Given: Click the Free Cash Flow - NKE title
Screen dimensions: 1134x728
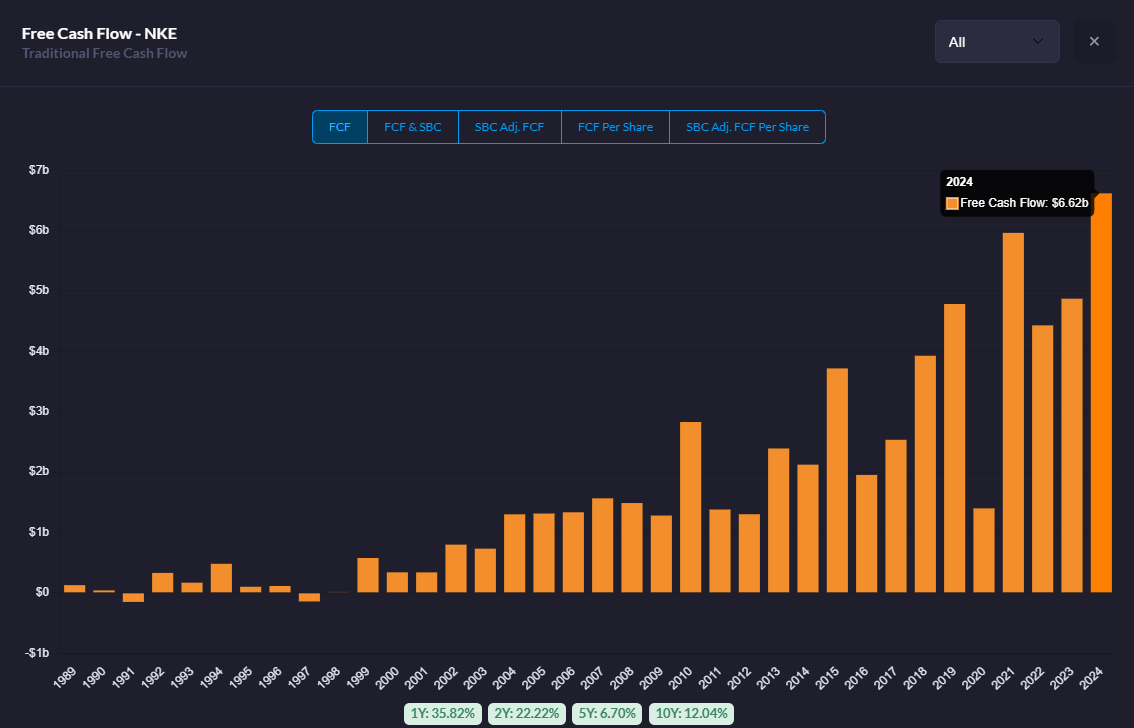Looking at the screenshot, I should (99, 33).
